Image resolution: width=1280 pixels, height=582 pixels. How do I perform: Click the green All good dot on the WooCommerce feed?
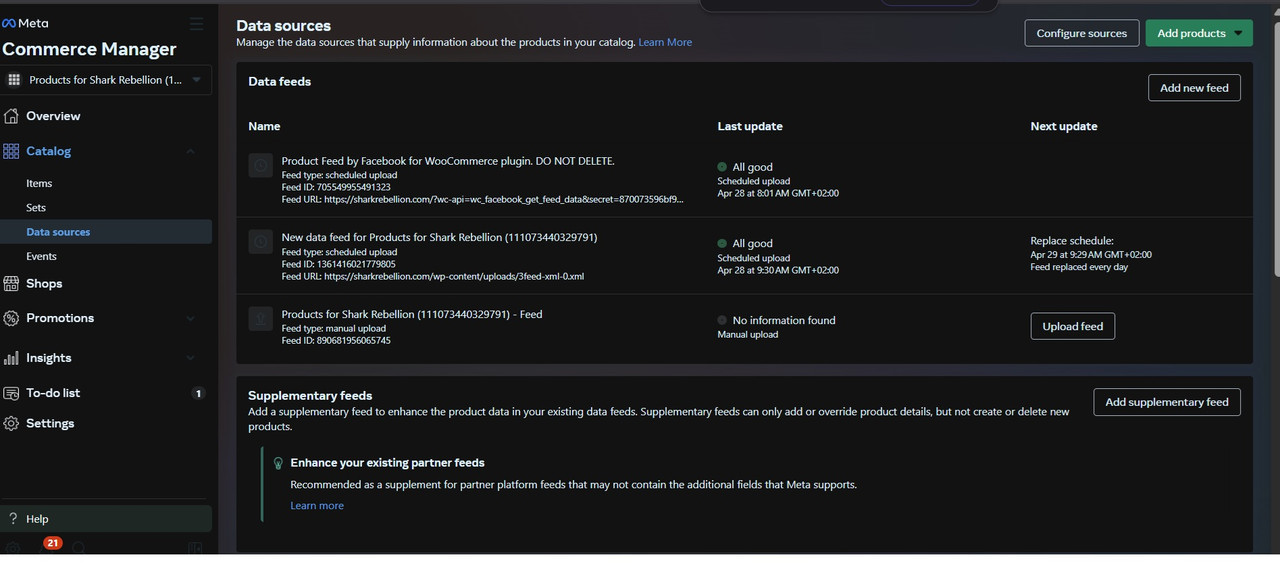click(722, 167)
